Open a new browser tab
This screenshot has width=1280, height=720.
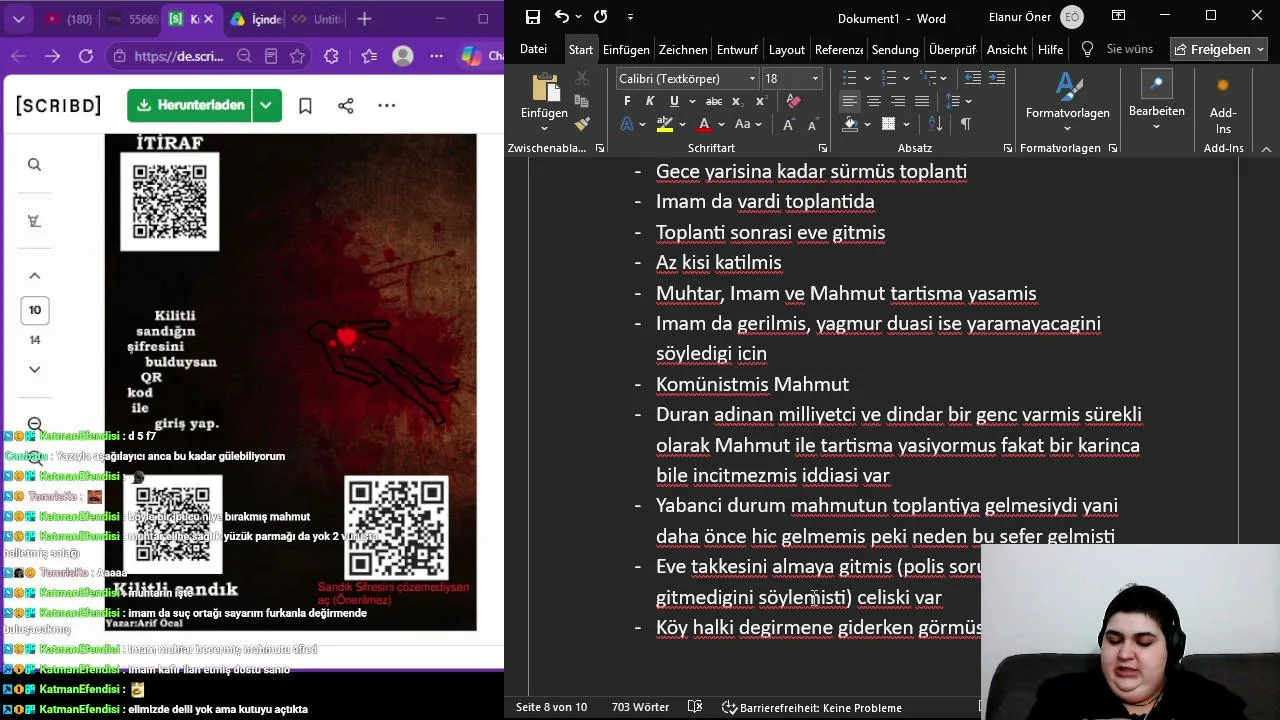click(x=365, y=19)
